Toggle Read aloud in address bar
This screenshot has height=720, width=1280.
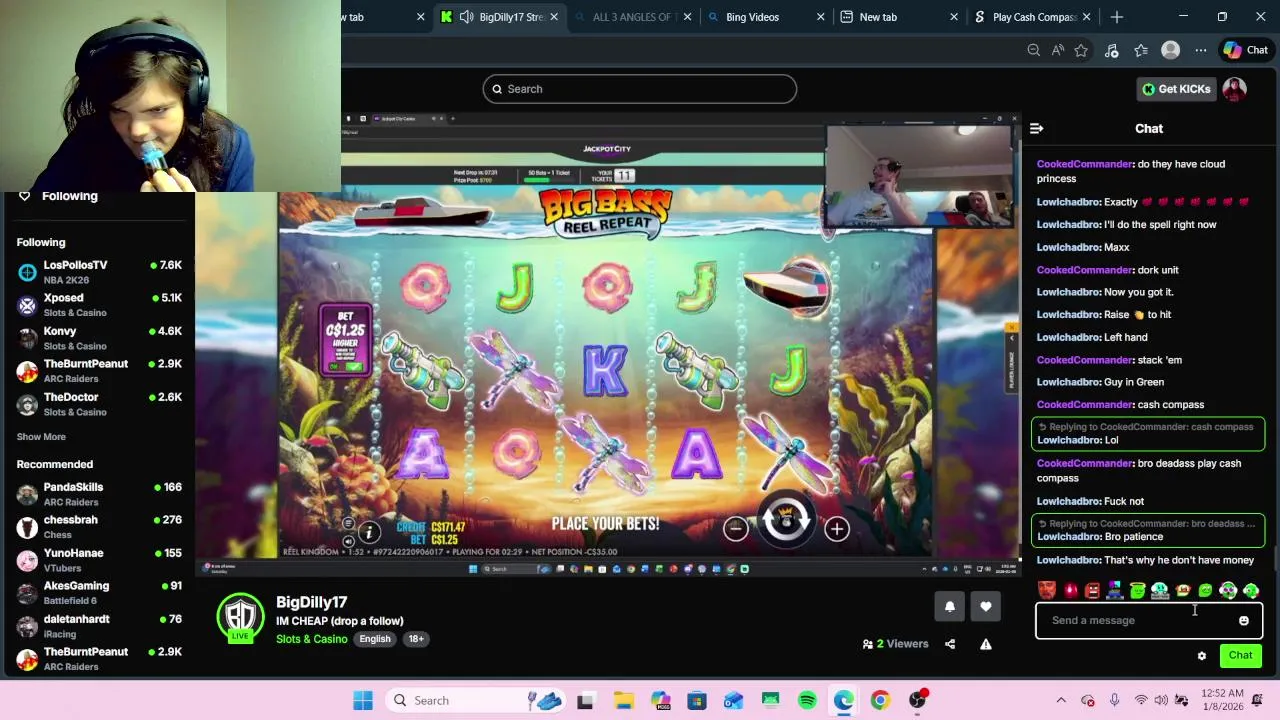[1058, 50]
